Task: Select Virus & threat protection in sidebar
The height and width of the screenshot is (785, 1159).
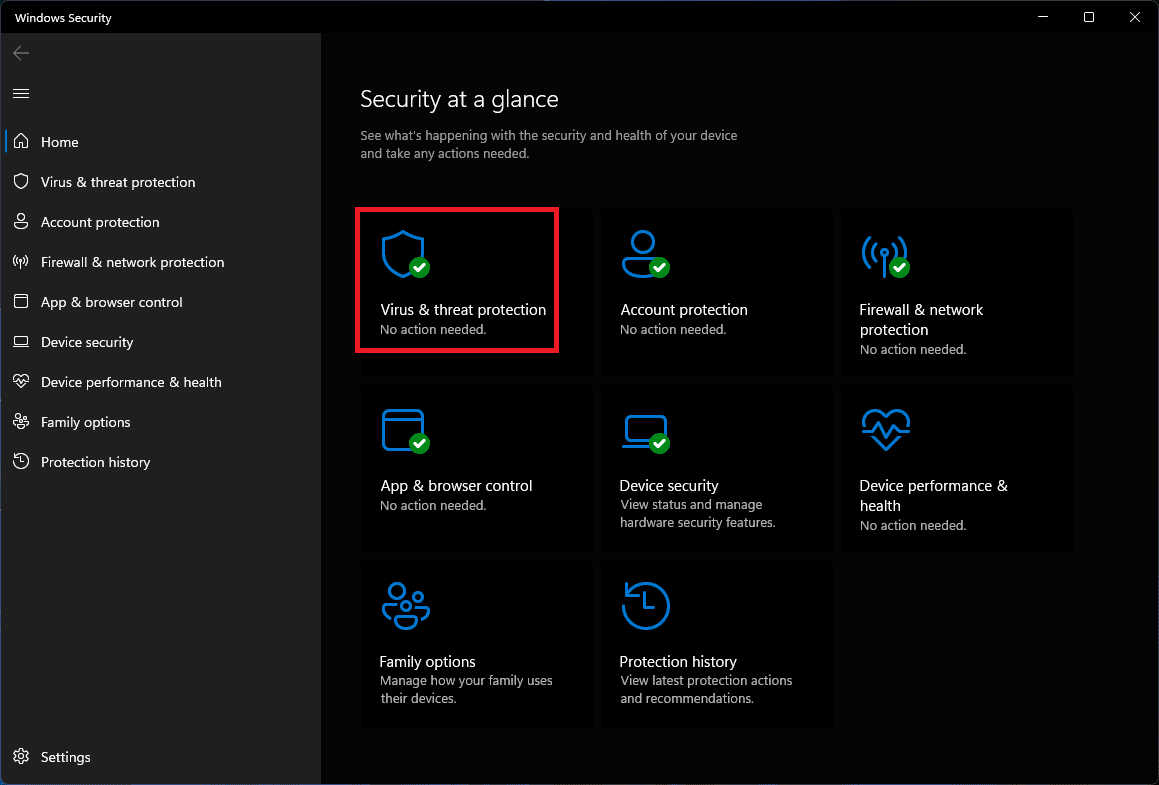Action: pyautogui.click(x=117, y=182)
